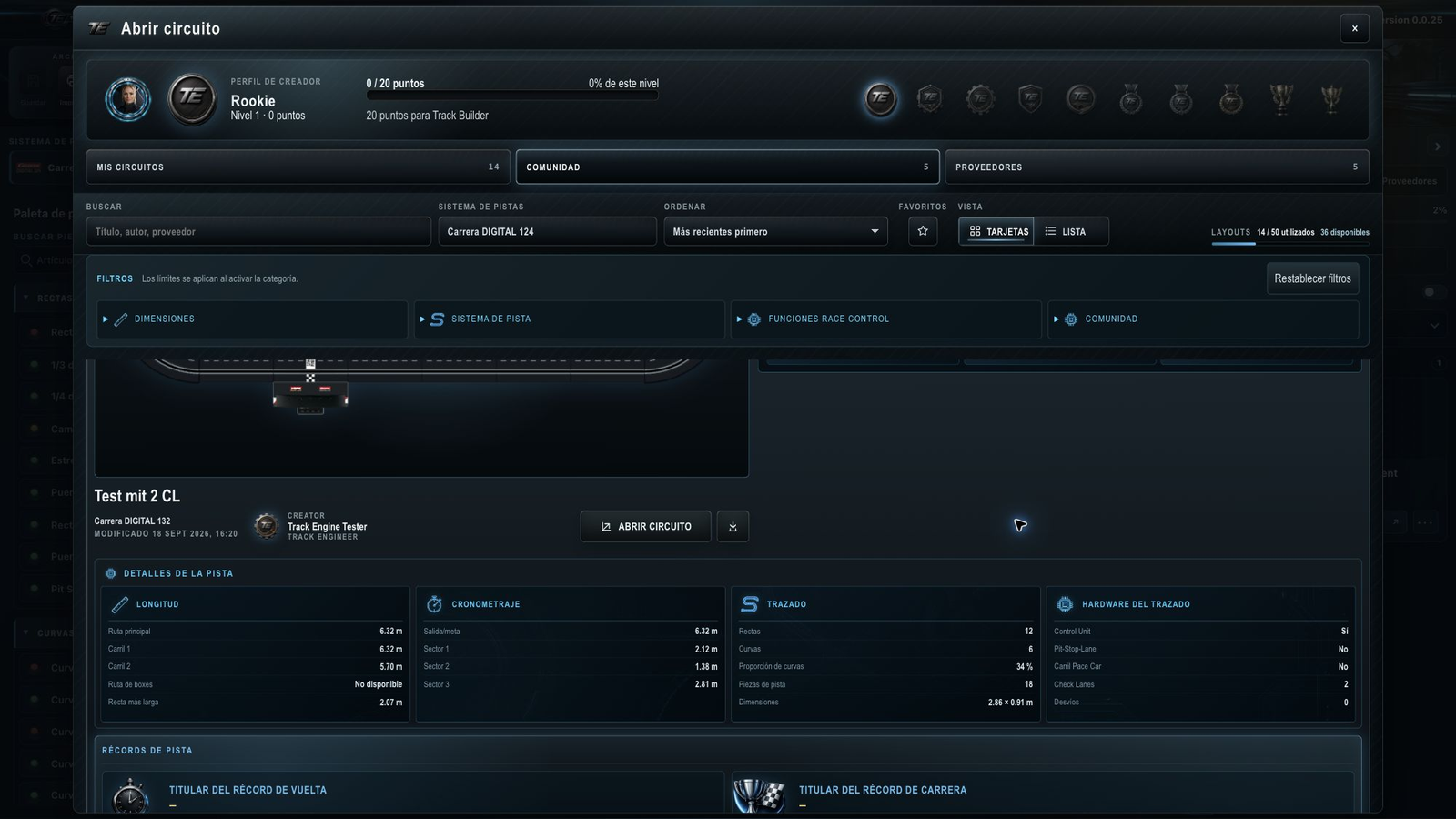This screenshot has width=1456, height=819.
Task: Open the Mis circuitos tab
Action: click(298, 167)
